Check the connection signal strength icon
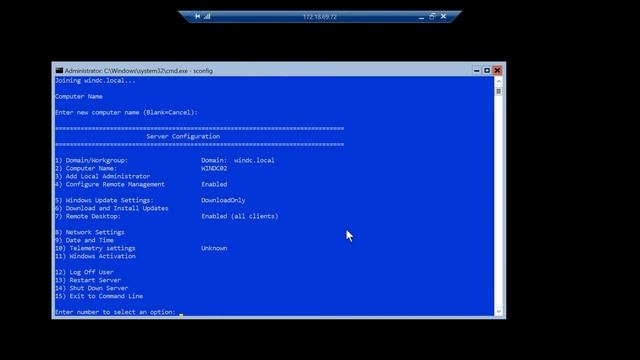The image size is (640, 360). pos(207,16)
